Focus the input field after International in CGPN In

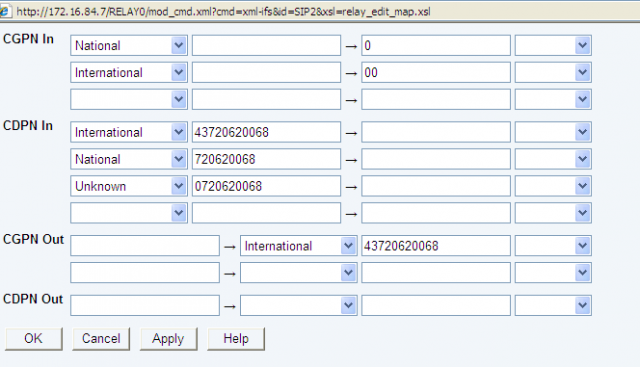(266, 73)
